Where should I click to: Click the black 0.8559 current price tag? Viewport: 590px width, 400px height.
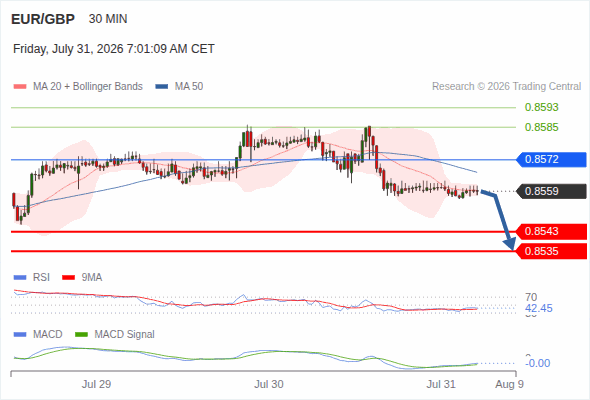551,191
